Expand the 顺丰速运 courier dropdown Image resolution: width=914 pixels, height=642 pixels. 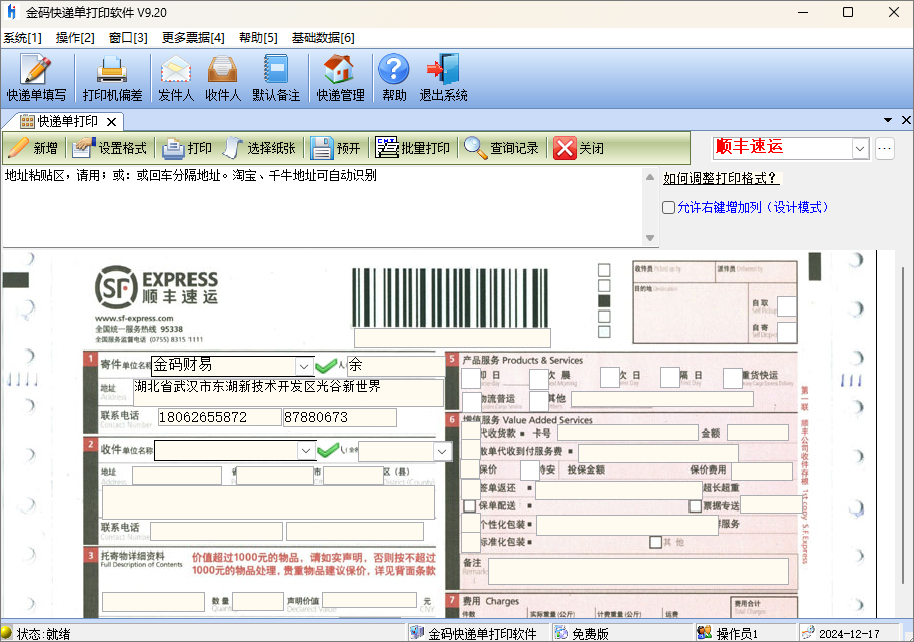[860, 148]
